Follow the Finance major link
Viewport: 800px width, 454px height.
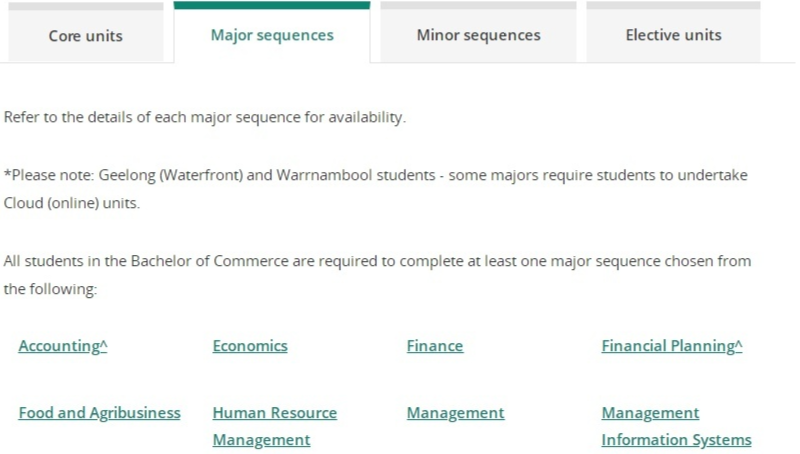(x=435, y=346)
